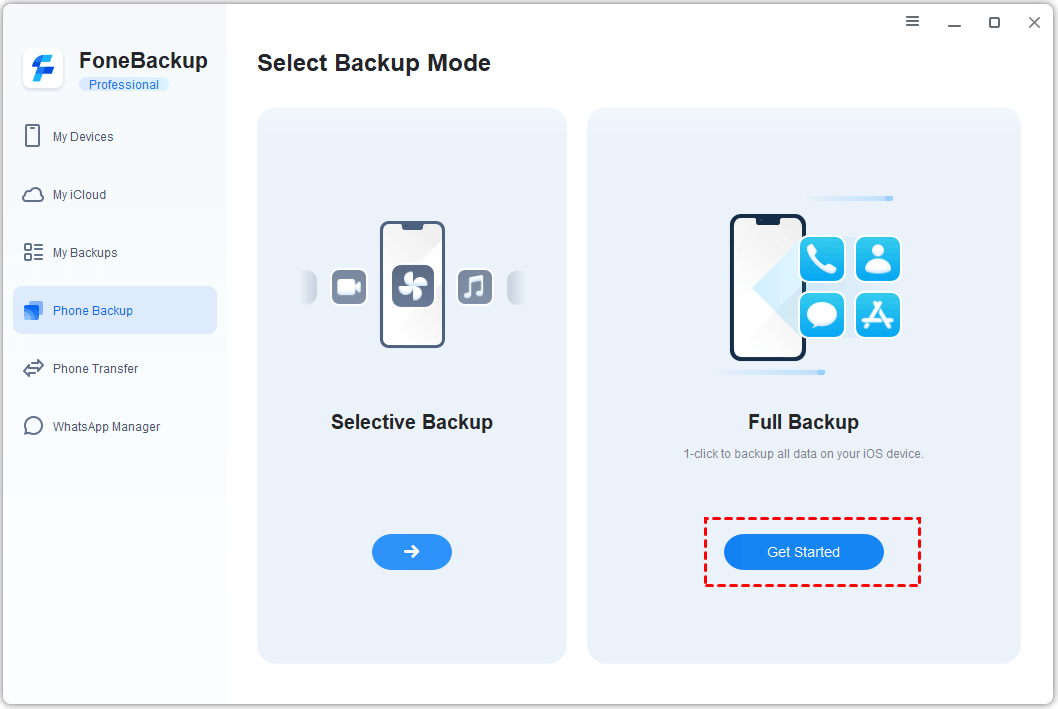This screenshot has width=1058, height=709.
Task: Maximize the FoneBackup window
Action: point(994,22)
